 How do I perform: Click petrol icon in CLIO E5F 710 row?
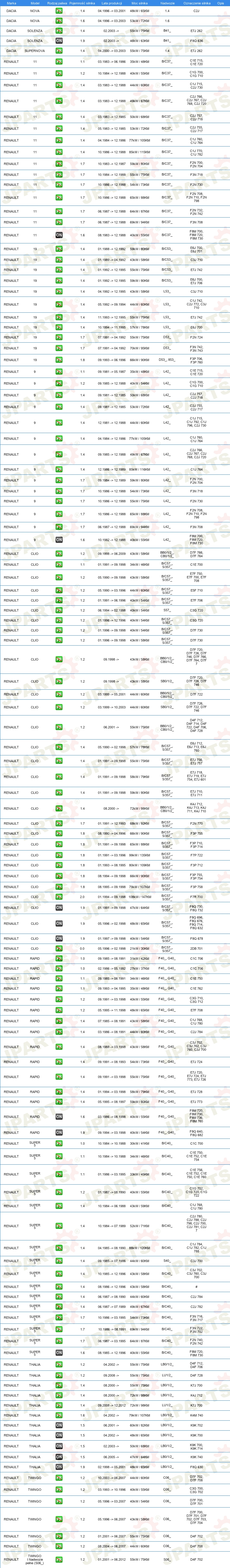click(x=59, y=590)
